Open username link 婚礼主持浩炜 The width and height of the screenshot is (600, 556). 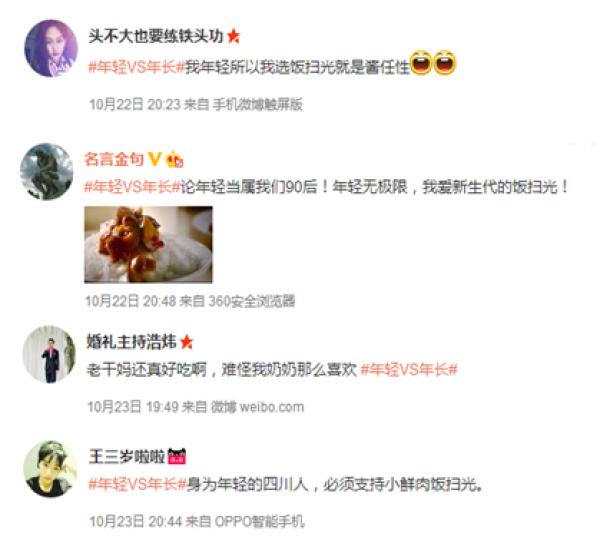pos(132,342)
